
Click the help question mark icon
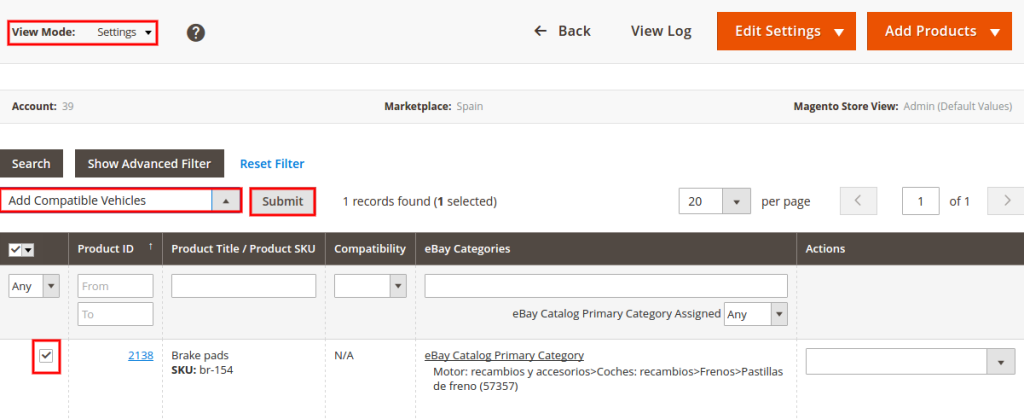click(196, 33)
